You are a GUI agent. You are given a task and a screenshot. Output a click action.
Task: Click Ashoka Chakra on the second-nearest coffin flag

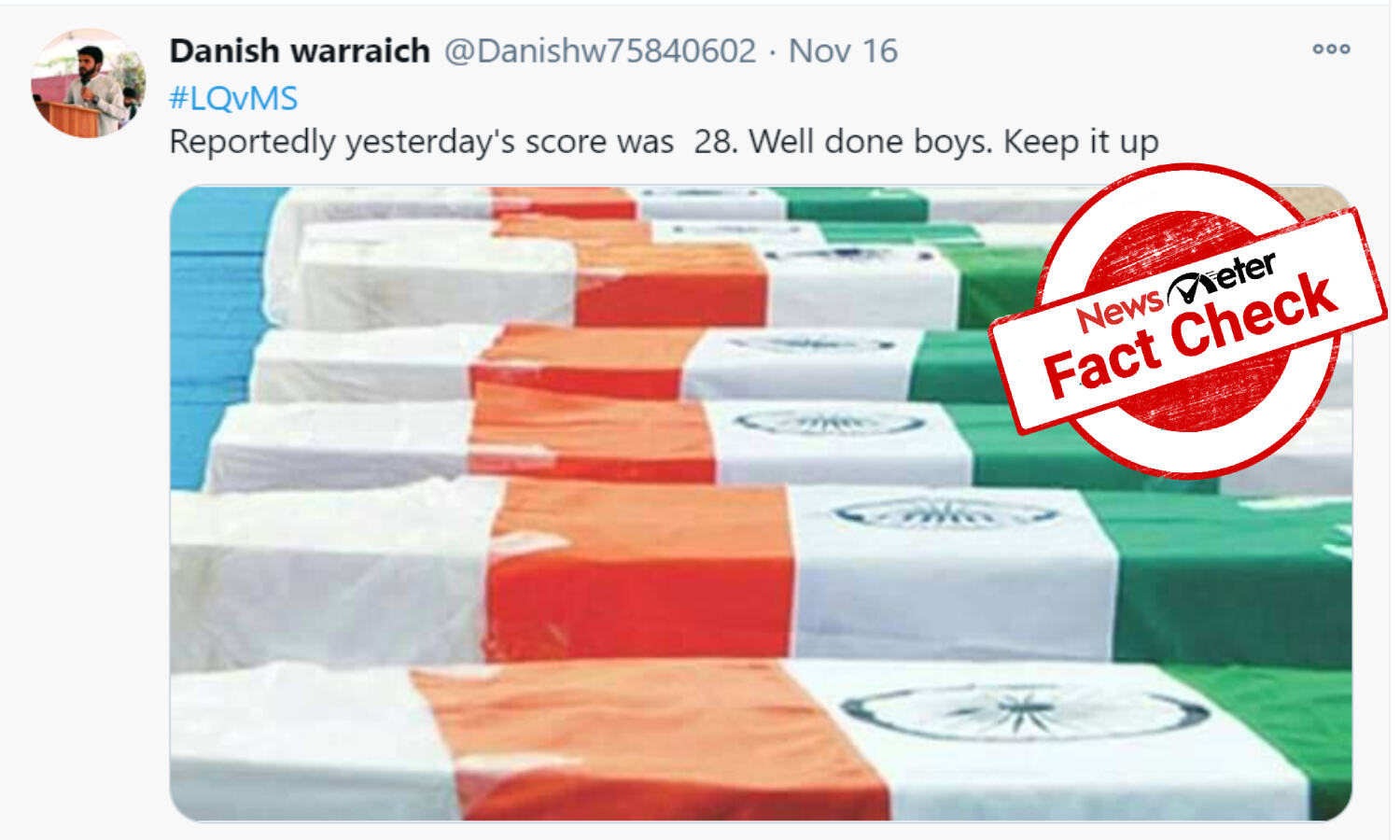(945, 514)
